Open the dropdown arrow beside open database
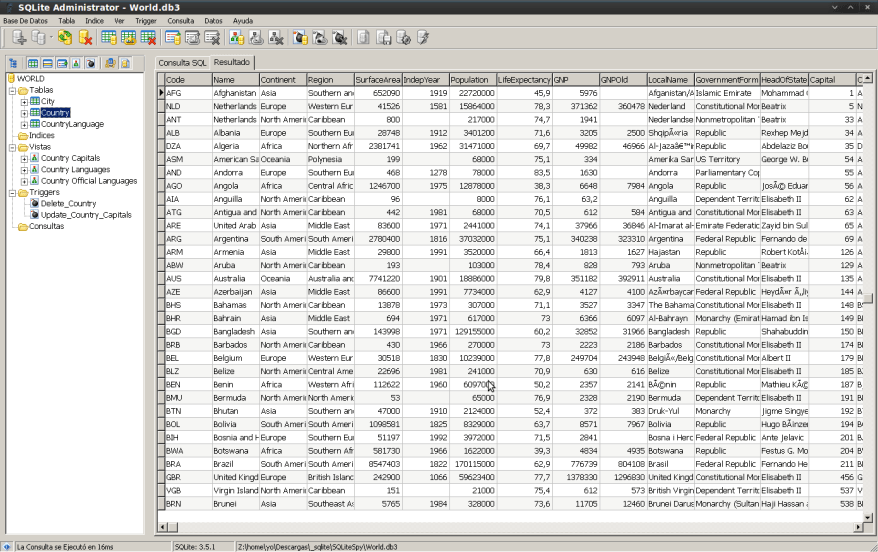The image size is (878, 552). pos(51,38)
